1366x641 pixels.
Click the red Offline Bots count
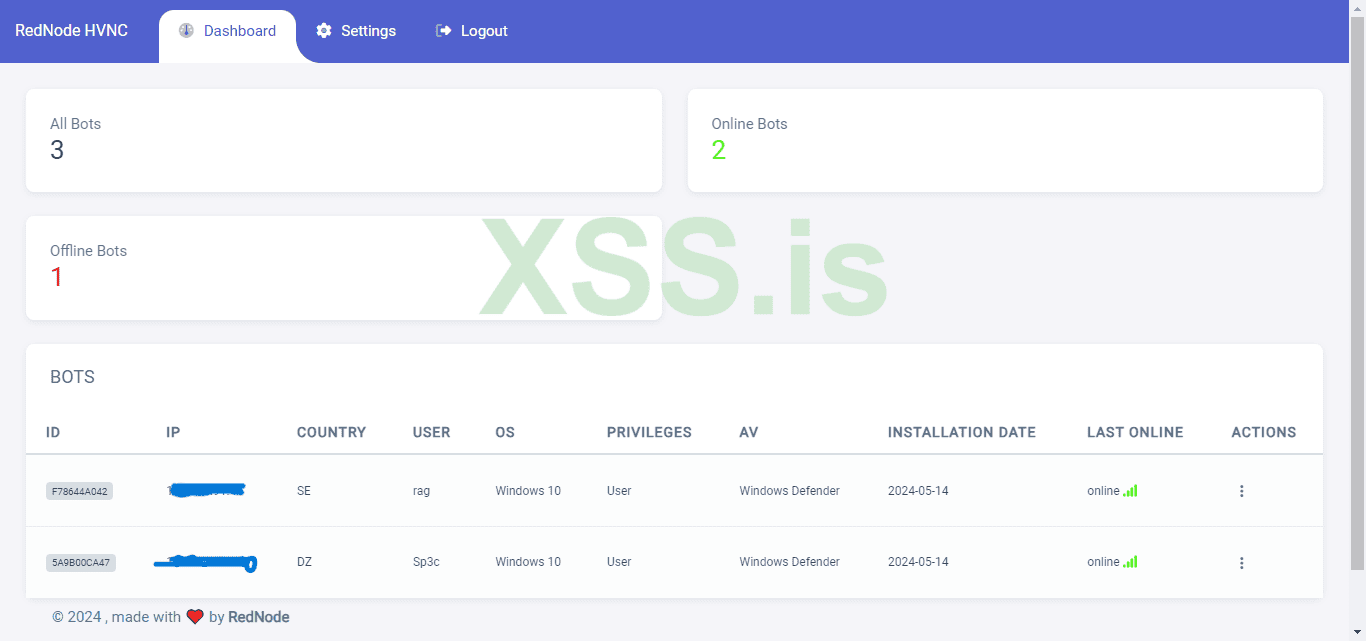[x=57, y=276]
